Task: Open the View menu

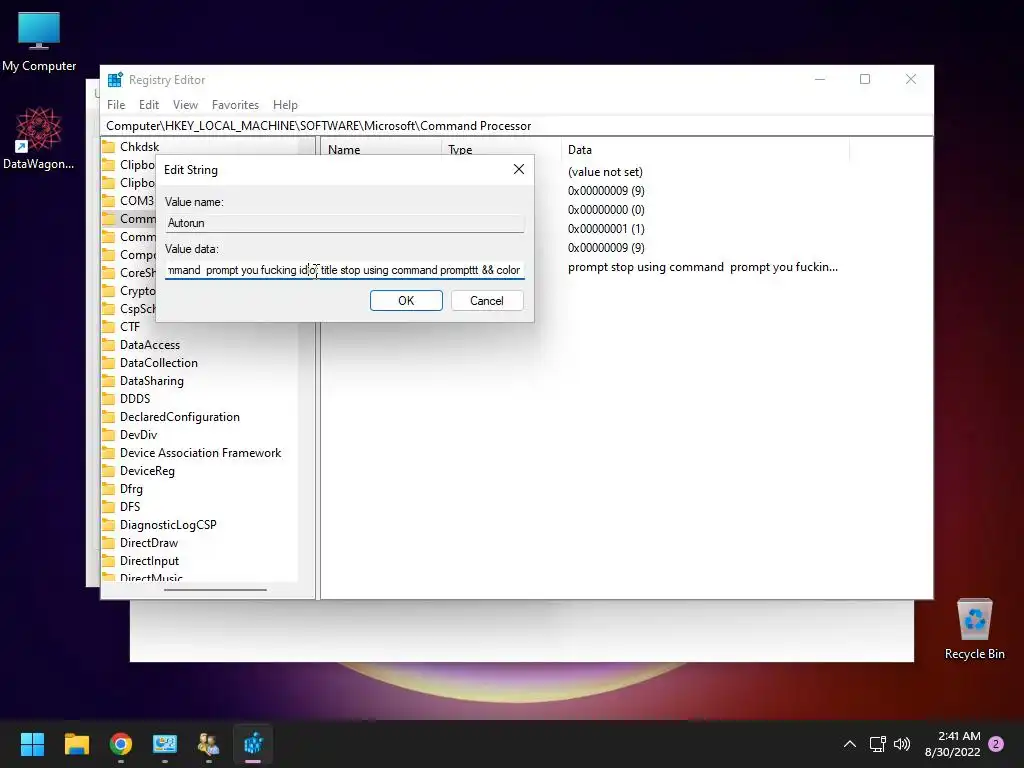Action: click(x=185, y=104)
